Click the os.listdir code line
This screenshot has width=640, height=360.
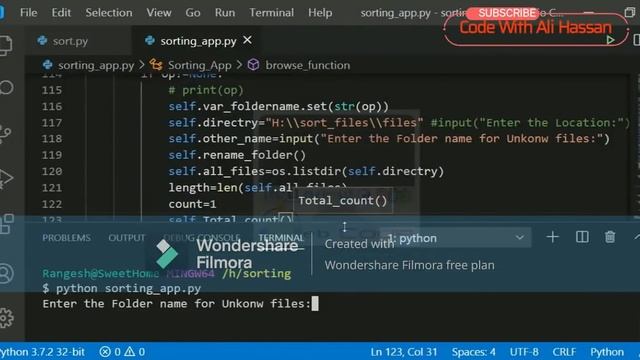[x=306, y=171]
